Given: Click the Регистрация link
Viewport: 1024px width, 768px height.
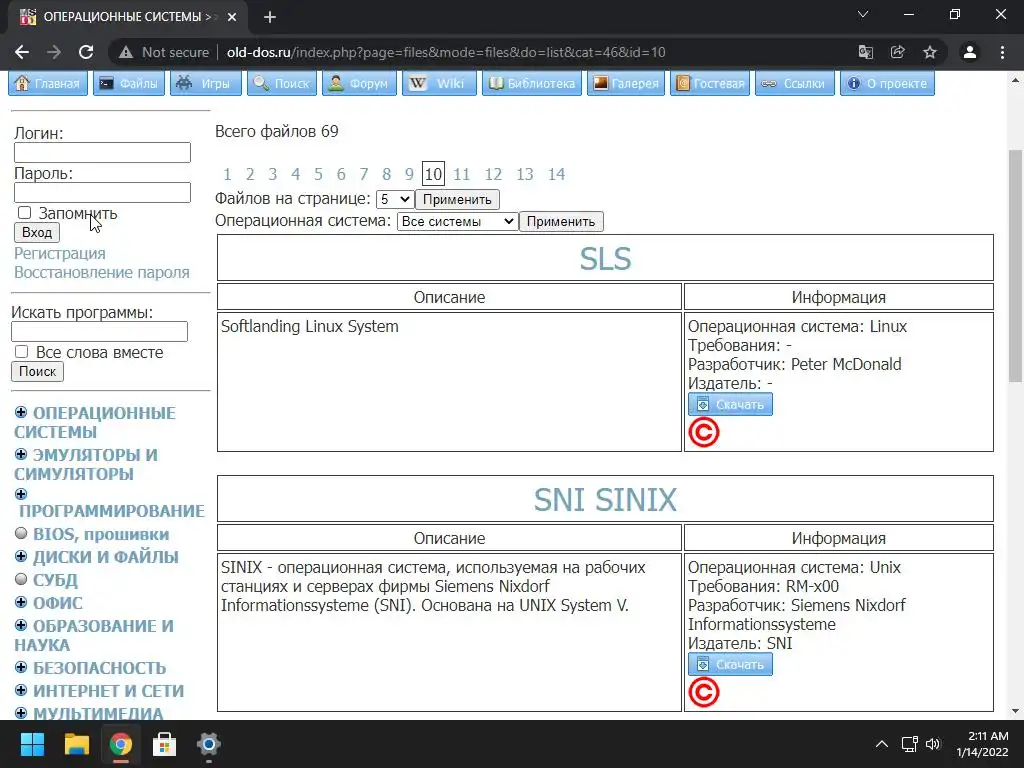Looking at the screenshot, I should tap(59, 253).
